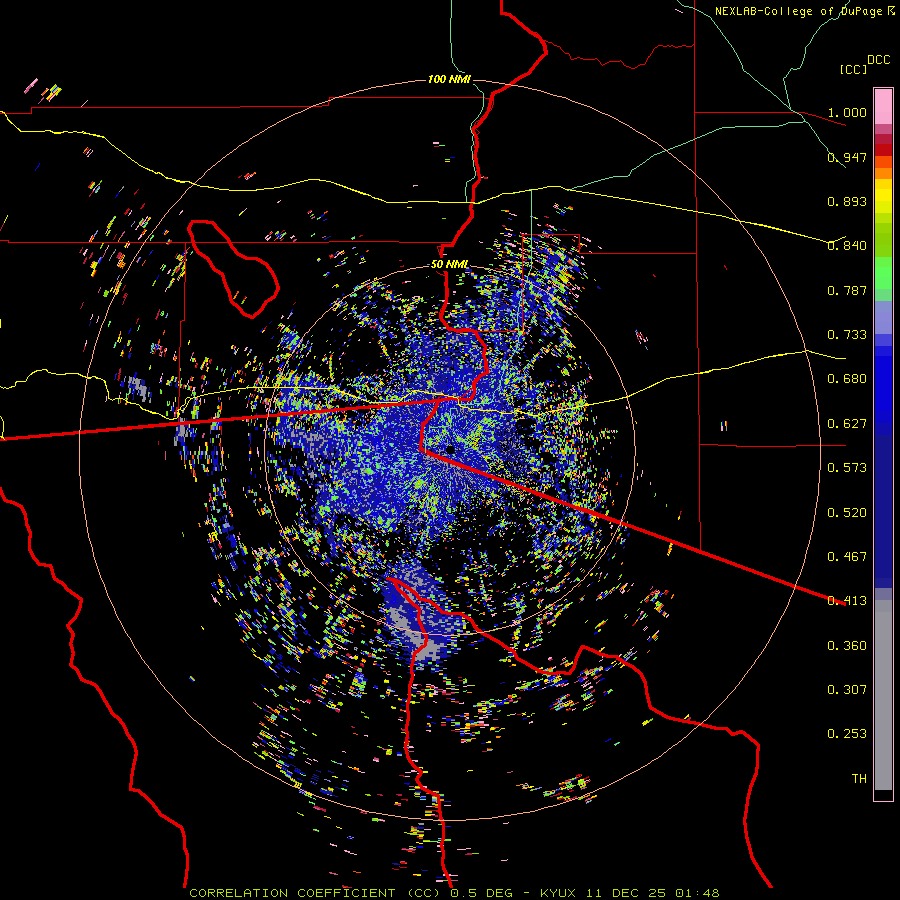Select the 0.733 scale value
This screenshot has width=900, height=900.
tap(847, 335)
